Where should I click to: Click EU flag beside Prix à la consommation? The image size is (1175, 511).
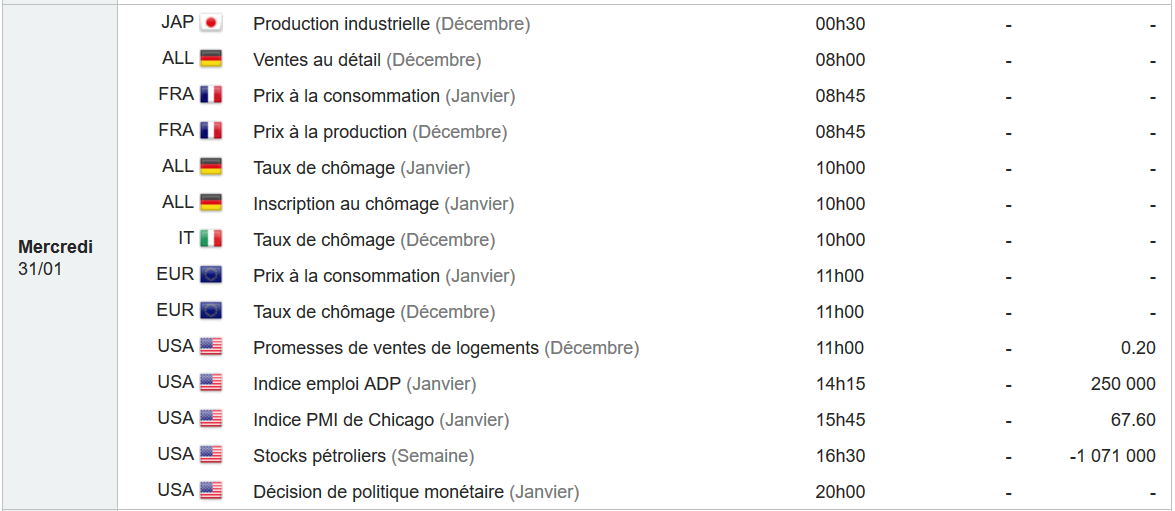click(210, 275)
